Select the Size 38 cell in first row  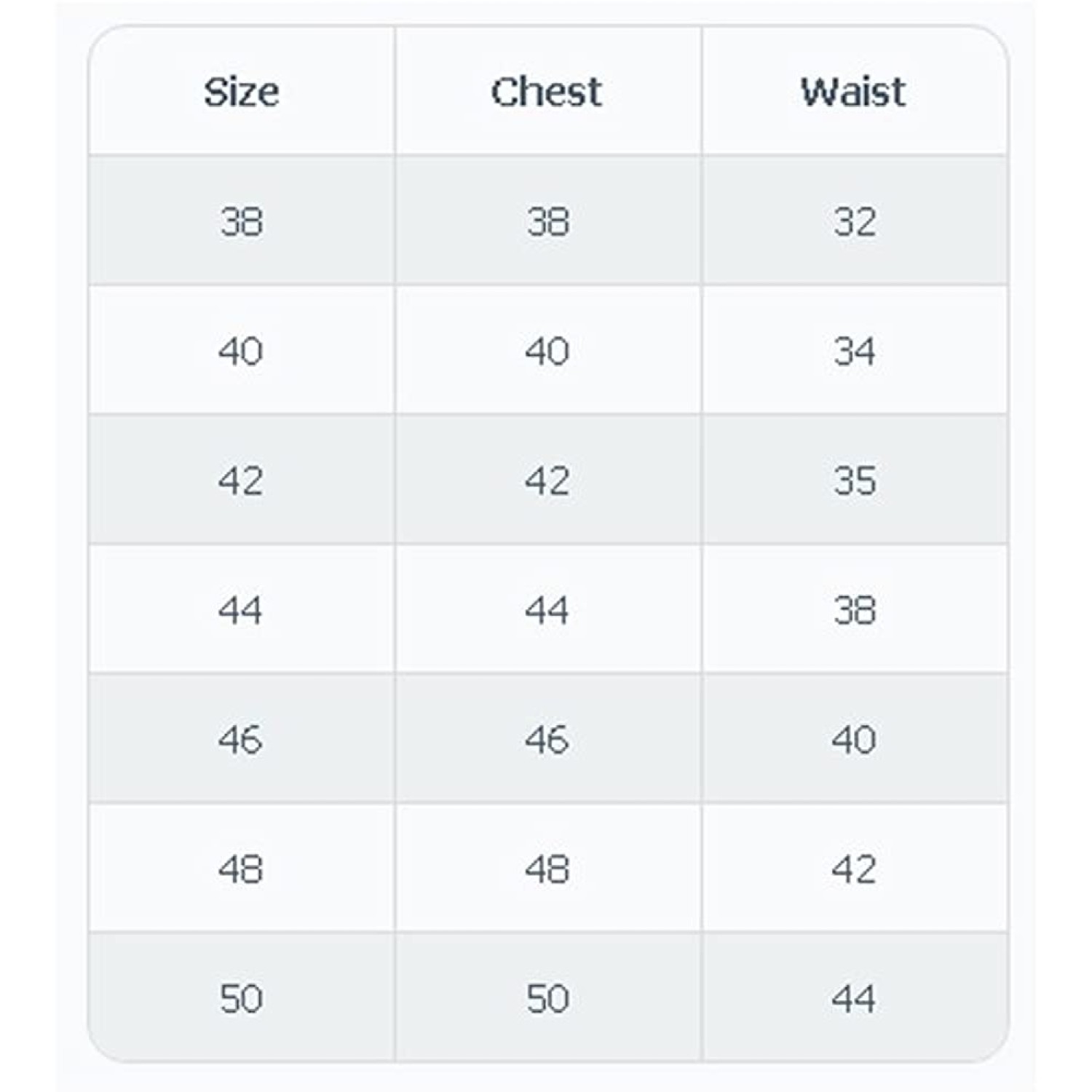(241, 221)
